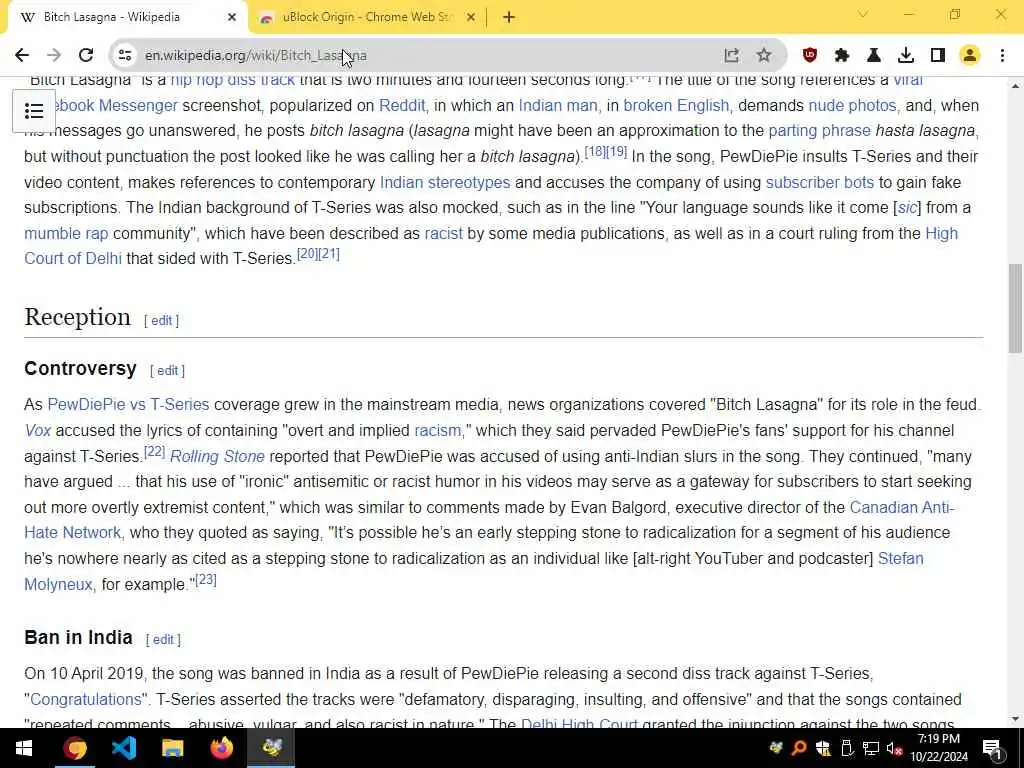Open a new browser tab
Image resolution: width=1024 pixels, height=768 pixels.
point(509,17)
